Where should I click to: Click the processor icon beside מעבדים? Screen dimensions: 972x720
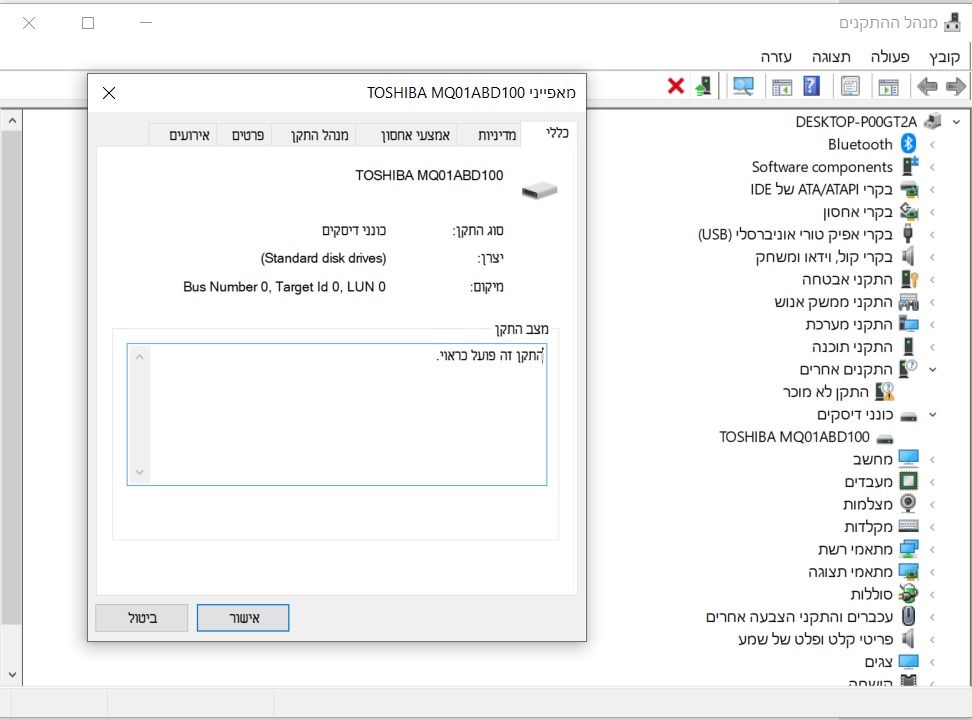909,481
